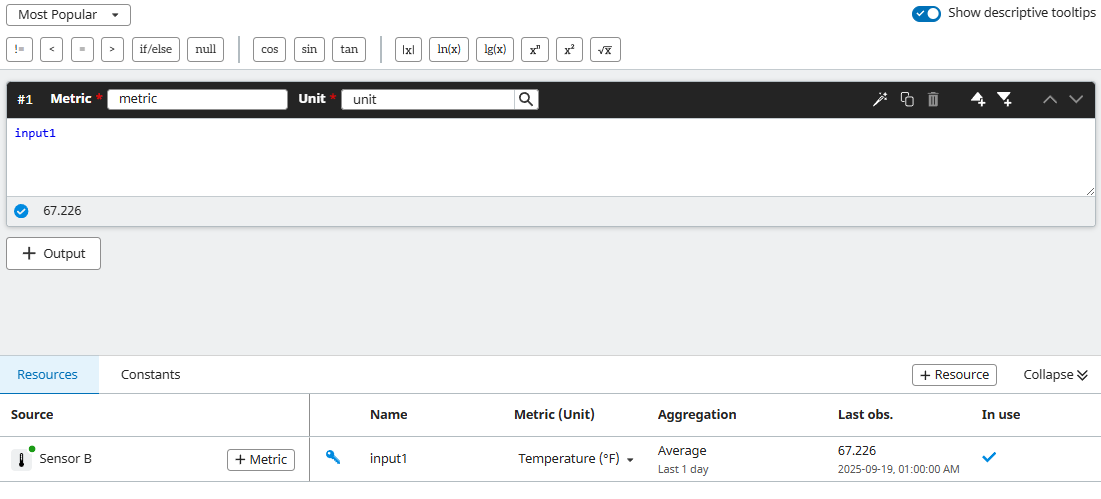Collapse the resources panel
Screen dimensions: 1101x499
pos(1055,375)
